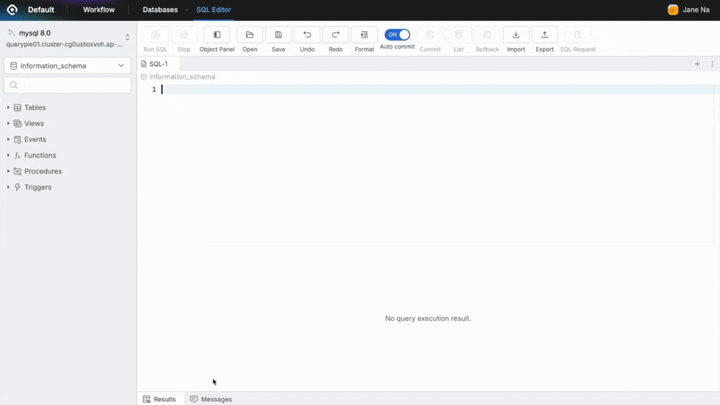Show the Messages tab

tap(211, 399)
